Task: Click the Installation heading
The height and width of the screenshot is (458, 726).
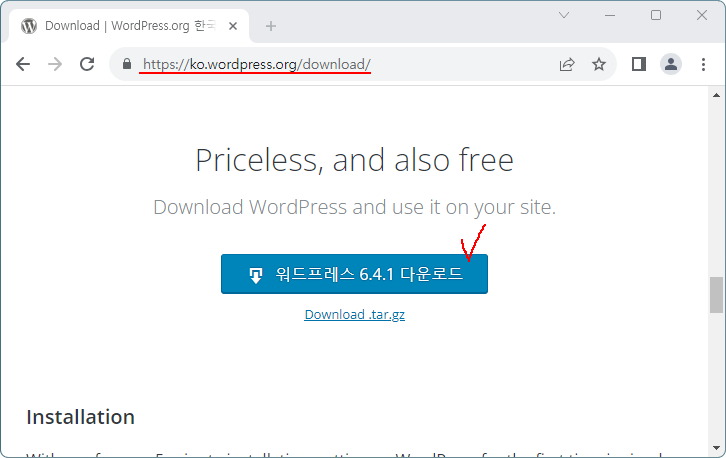Action: click(x=81, y=417)
